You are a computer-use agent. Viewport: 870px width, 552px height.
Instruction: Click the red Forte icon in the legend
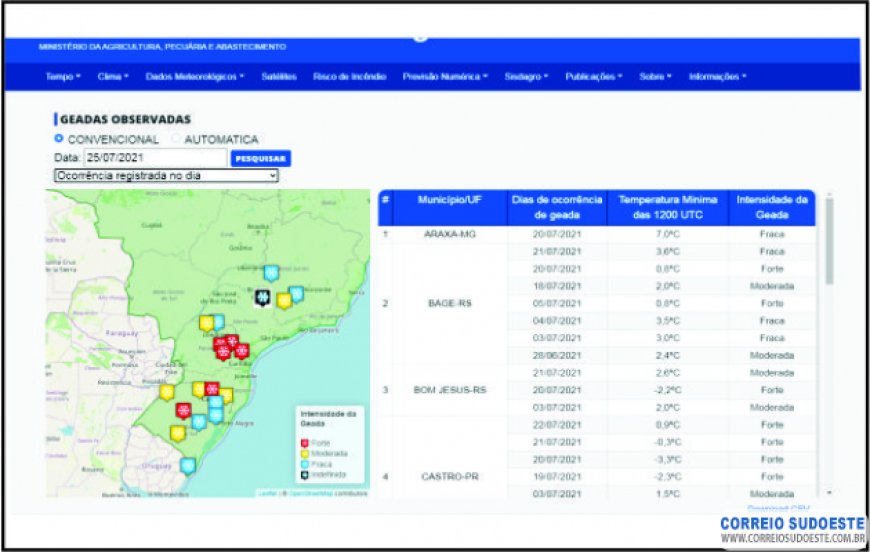click(305, 443)
